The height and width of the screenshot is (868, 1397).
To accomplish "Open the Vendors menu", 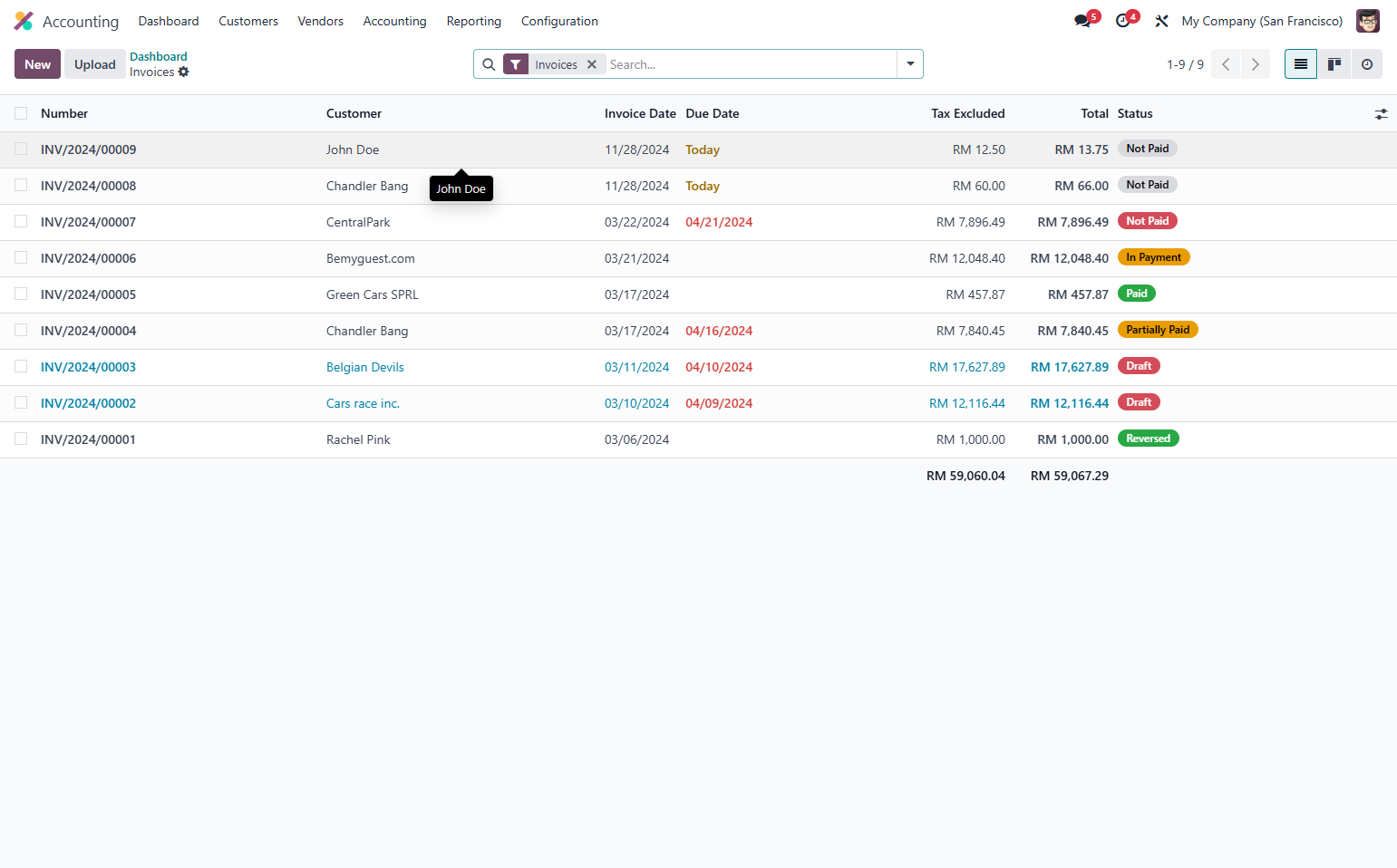I will [321, 21].
